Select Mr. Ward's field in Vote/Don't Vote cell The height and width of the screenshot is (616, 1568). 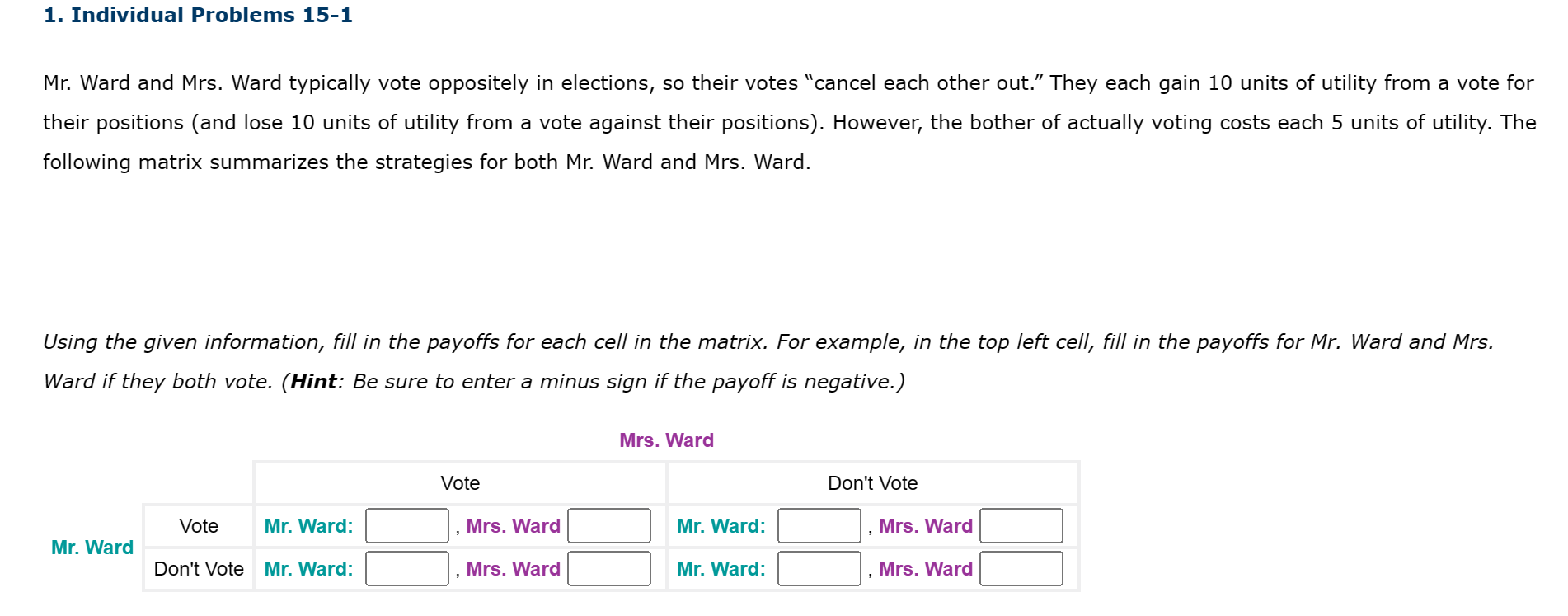coord(818,525)
